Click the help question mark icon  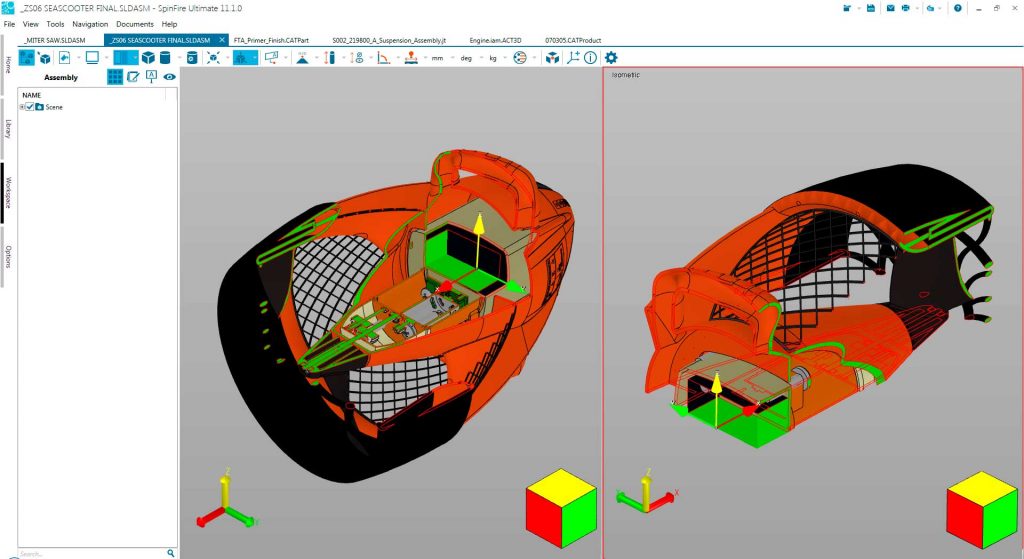(957, 8)
